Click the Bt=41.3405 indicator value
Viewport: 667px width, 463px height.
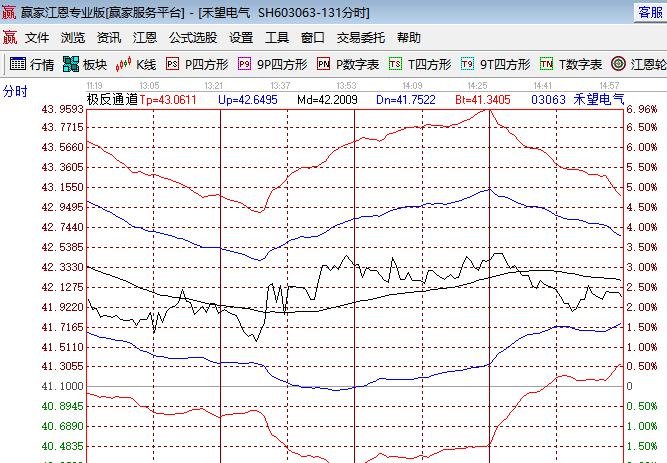pyautogui.click(x=483, y=100)
